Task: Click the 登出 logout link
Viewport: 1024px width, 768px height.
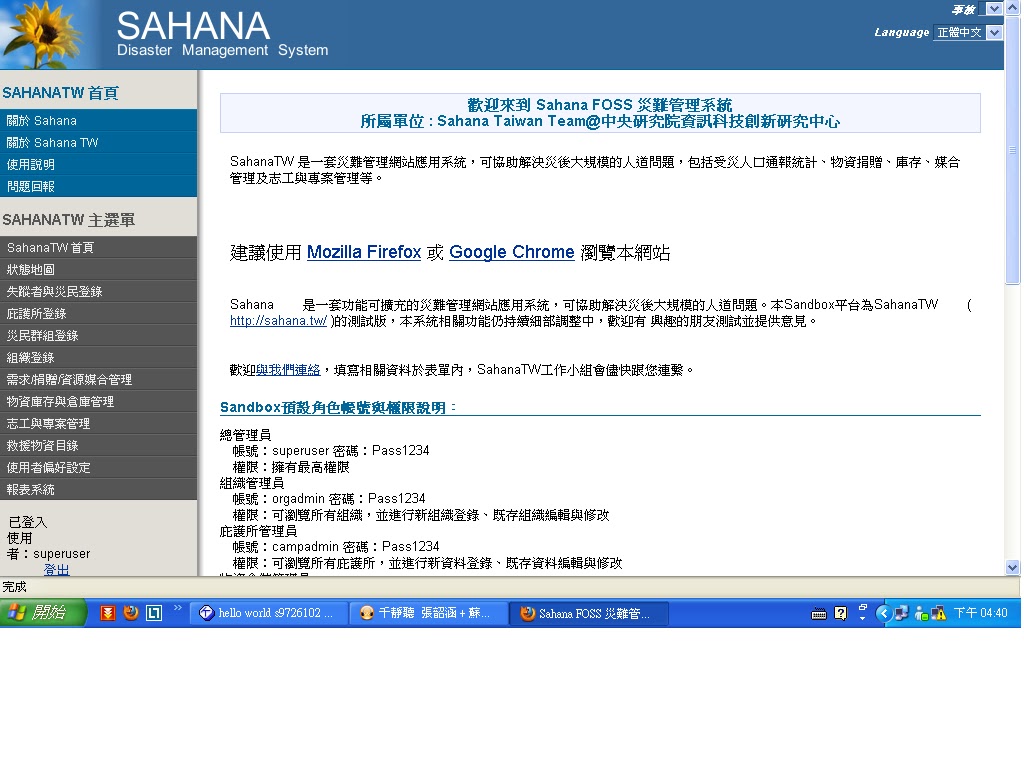Action: [56, 569]
